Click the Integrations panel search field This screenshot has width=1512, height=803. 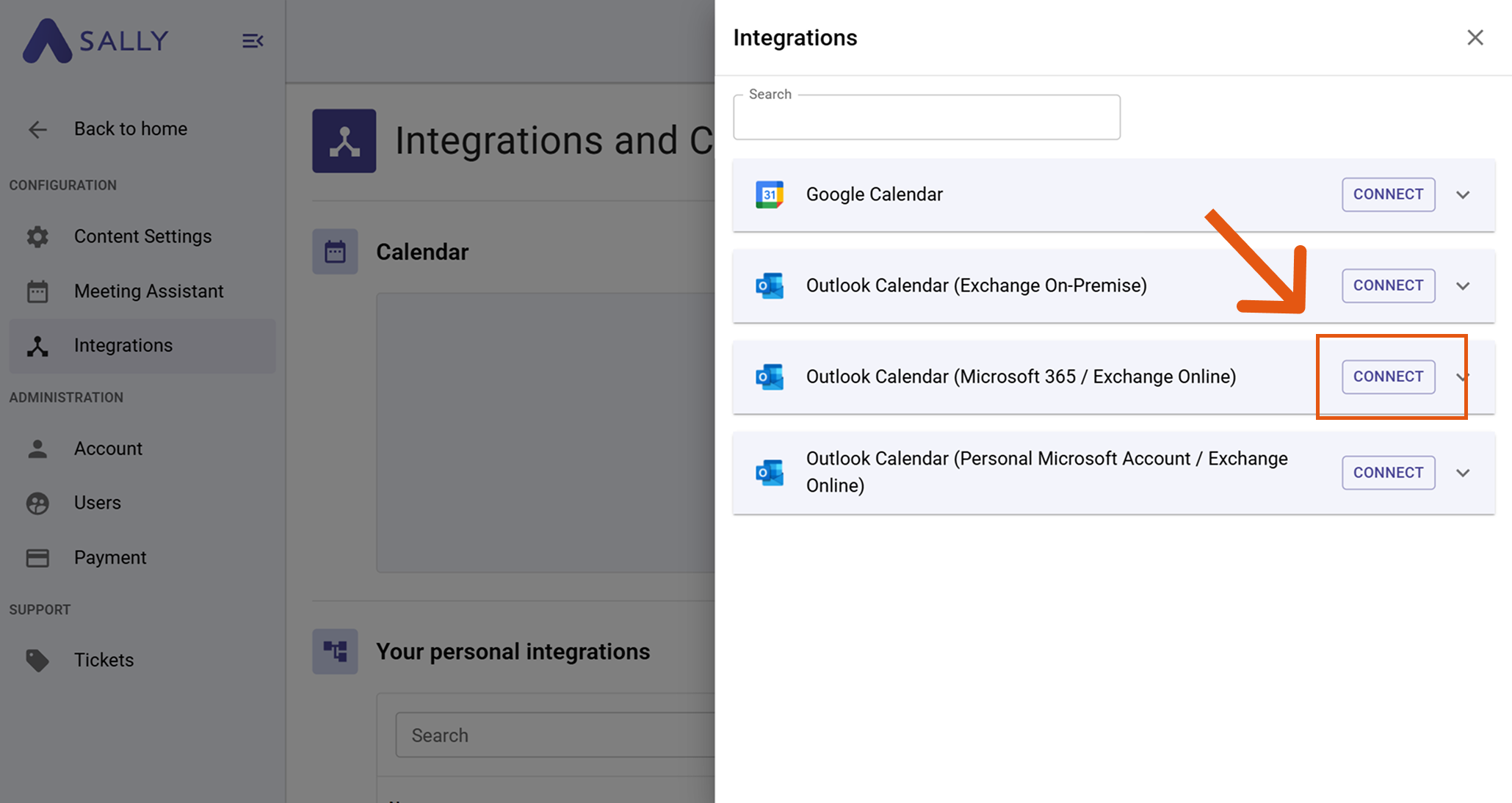click(926, 119)
